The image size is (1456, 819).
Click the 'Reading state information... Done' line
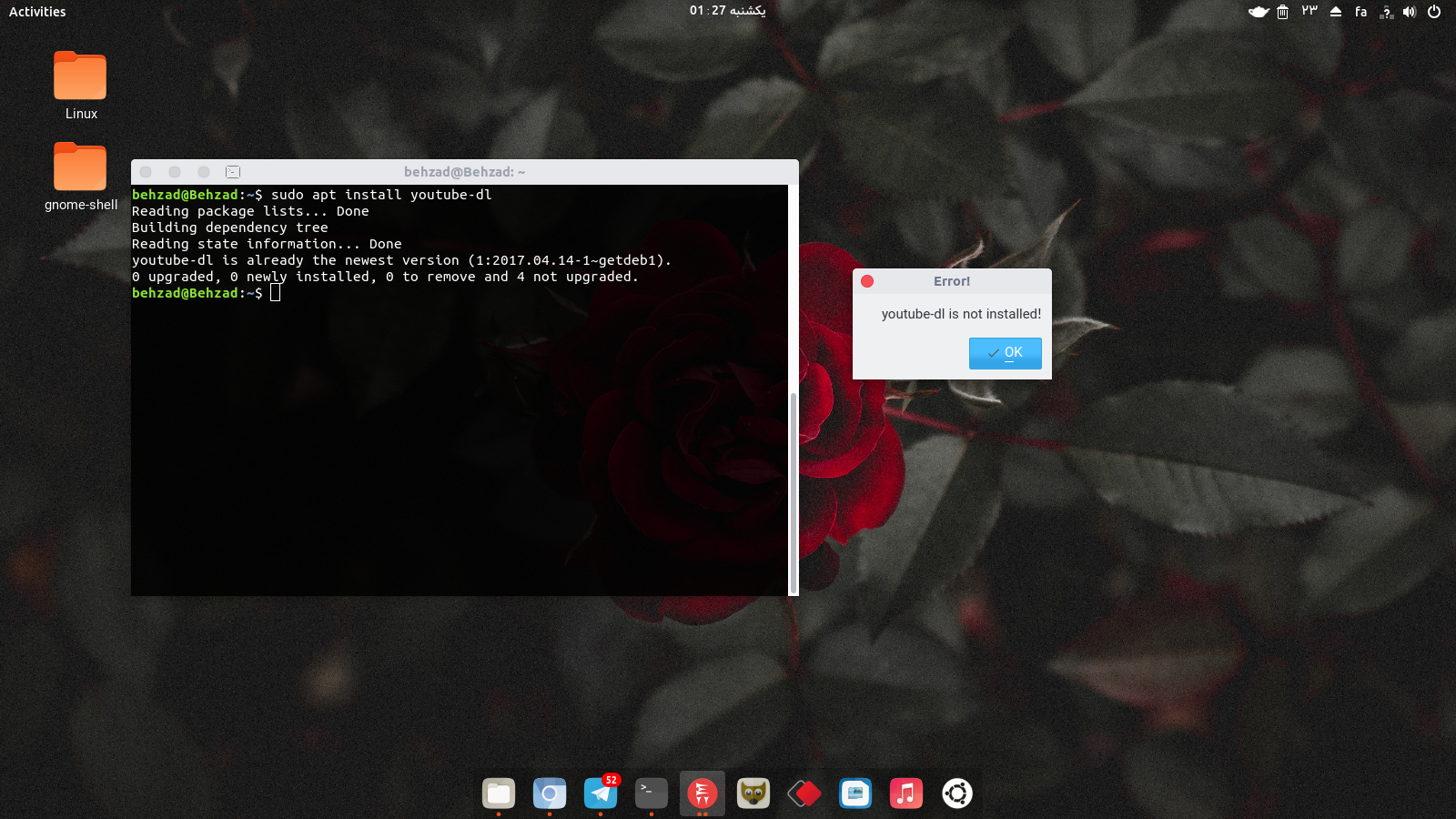pyautogui.click(x=267, y=244)
